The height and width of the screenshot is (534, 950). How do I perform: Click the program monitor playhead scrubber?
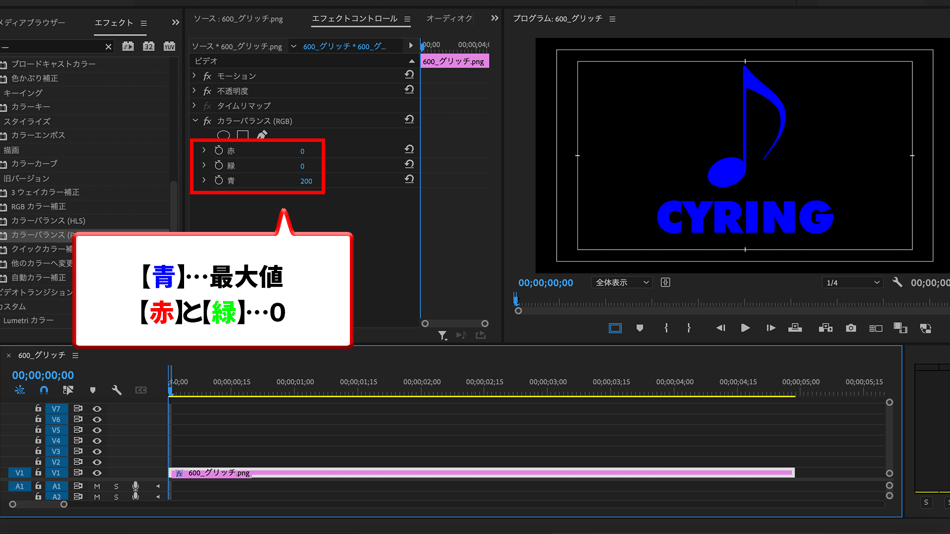pyautogui.click(x=516, y=299)
